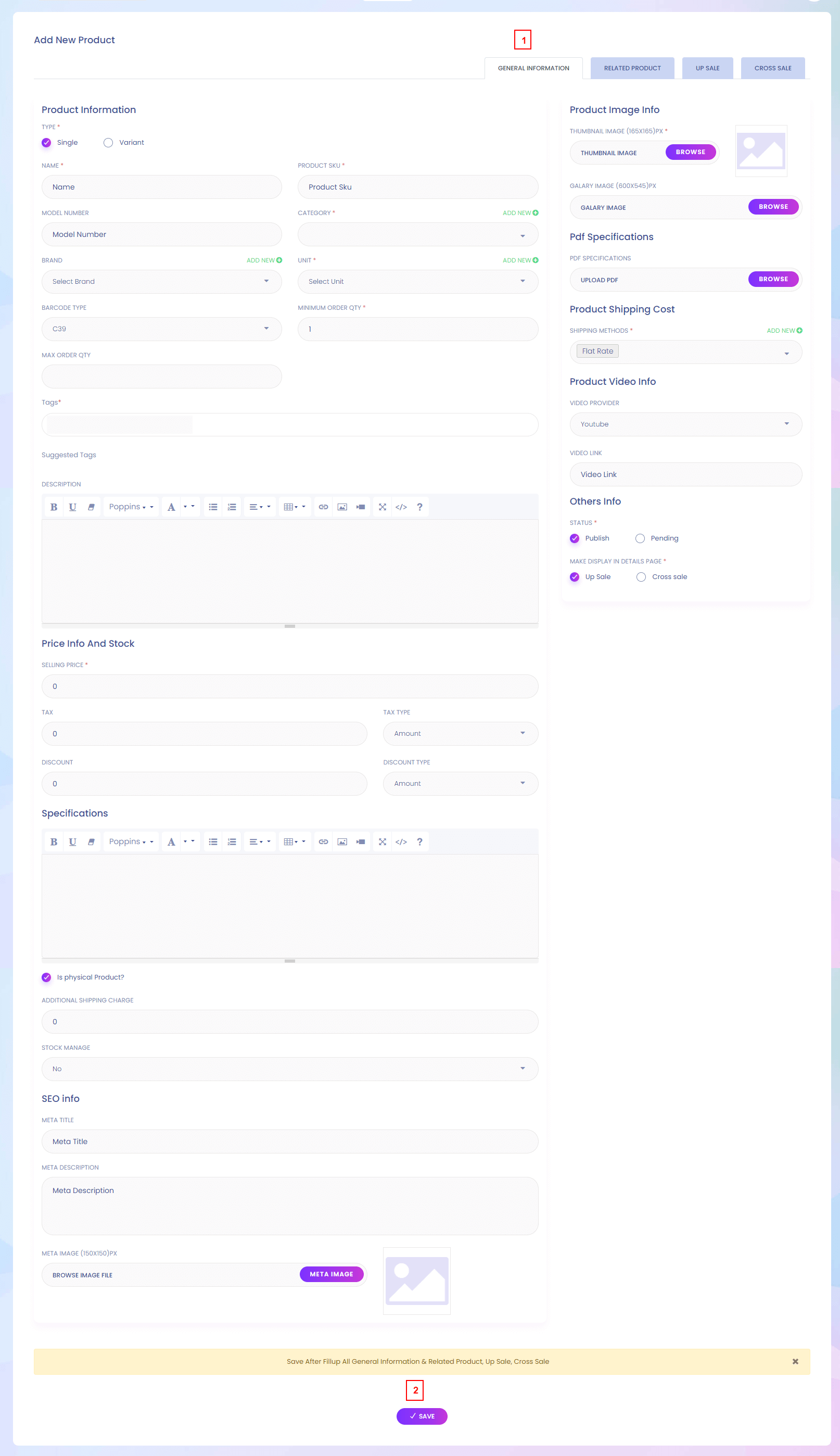This screenshot has height=1456, width=840.
Task: Toggle fullscreen in Specifications editor
Action: [382, 842]
